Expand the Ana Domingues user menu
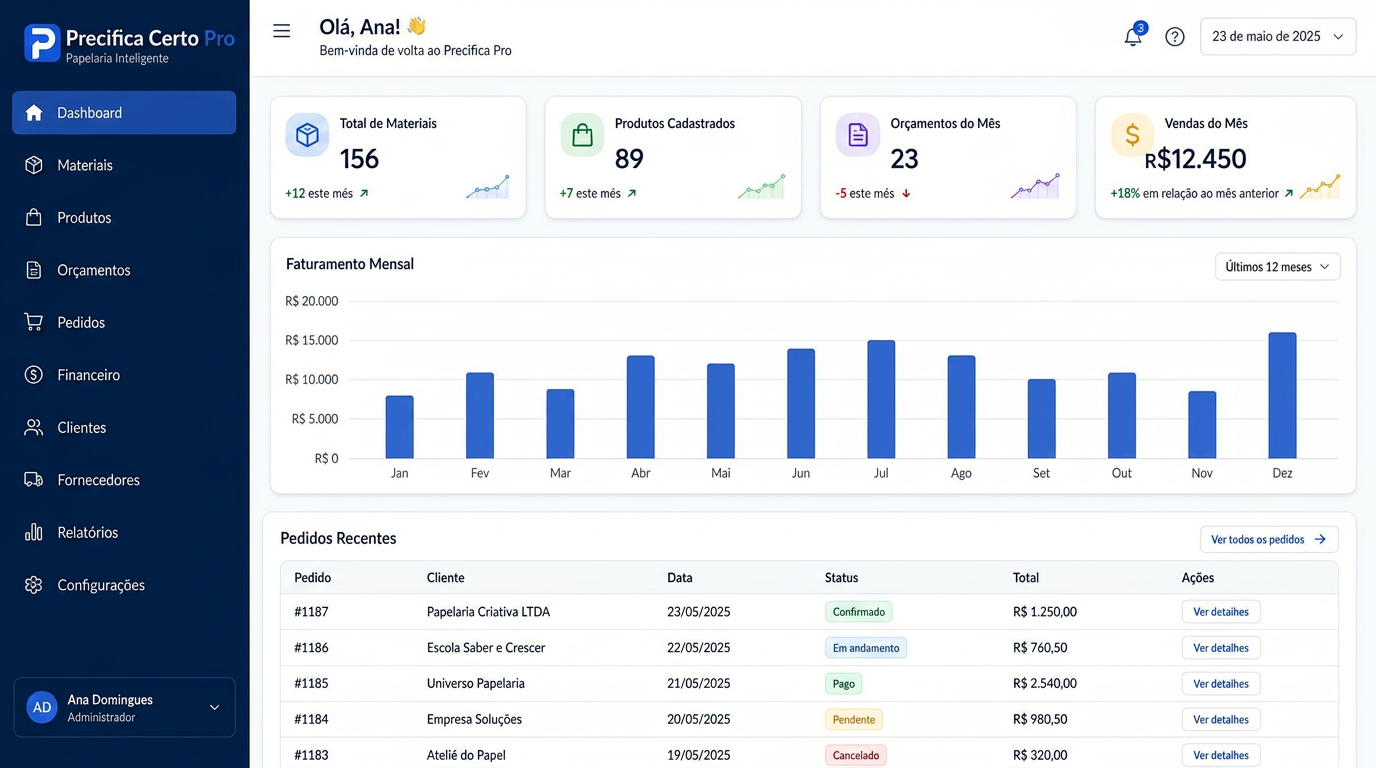The height and width of the screenshot is (768, 1376). tap(125, 707)
